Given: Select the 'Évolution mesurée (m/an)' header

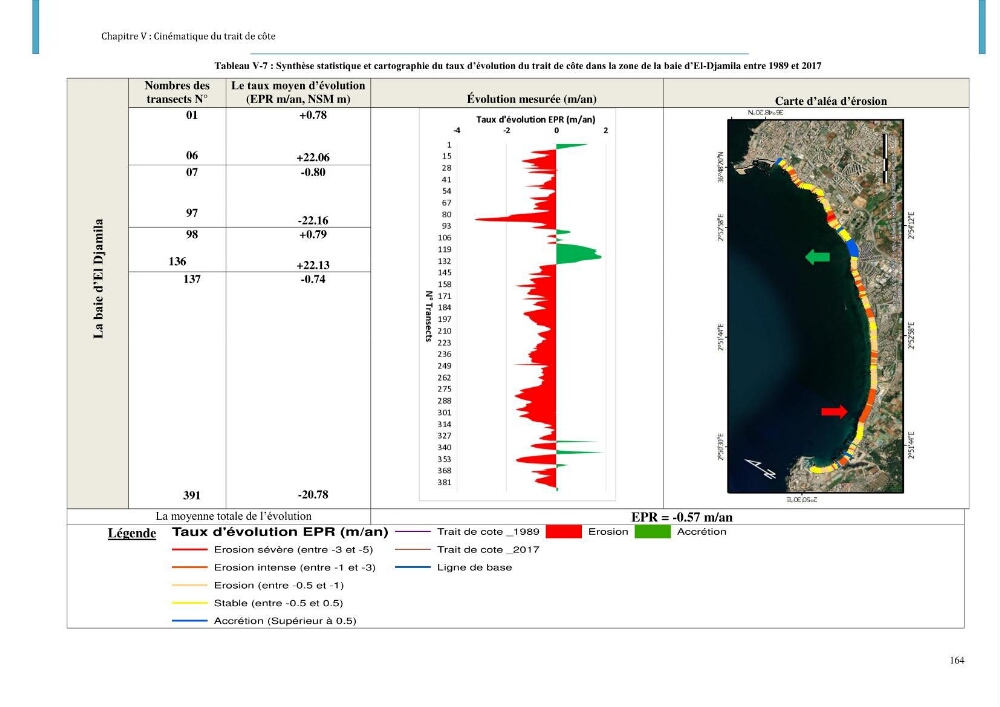Looking at the screenshot, I should pos(532,99).
